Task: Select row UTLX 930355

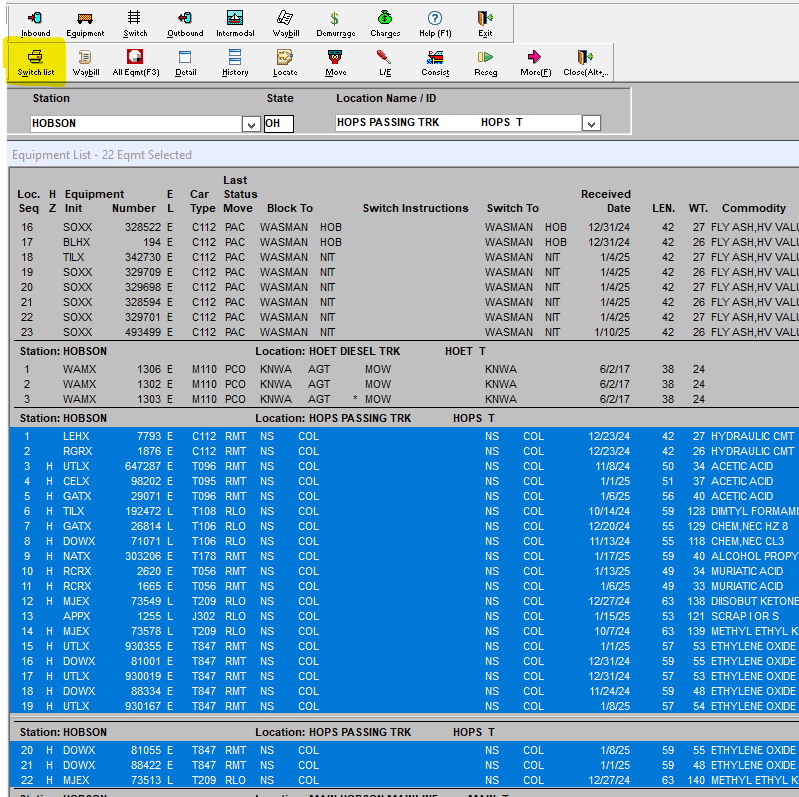Action: click(x=404, y=646)
